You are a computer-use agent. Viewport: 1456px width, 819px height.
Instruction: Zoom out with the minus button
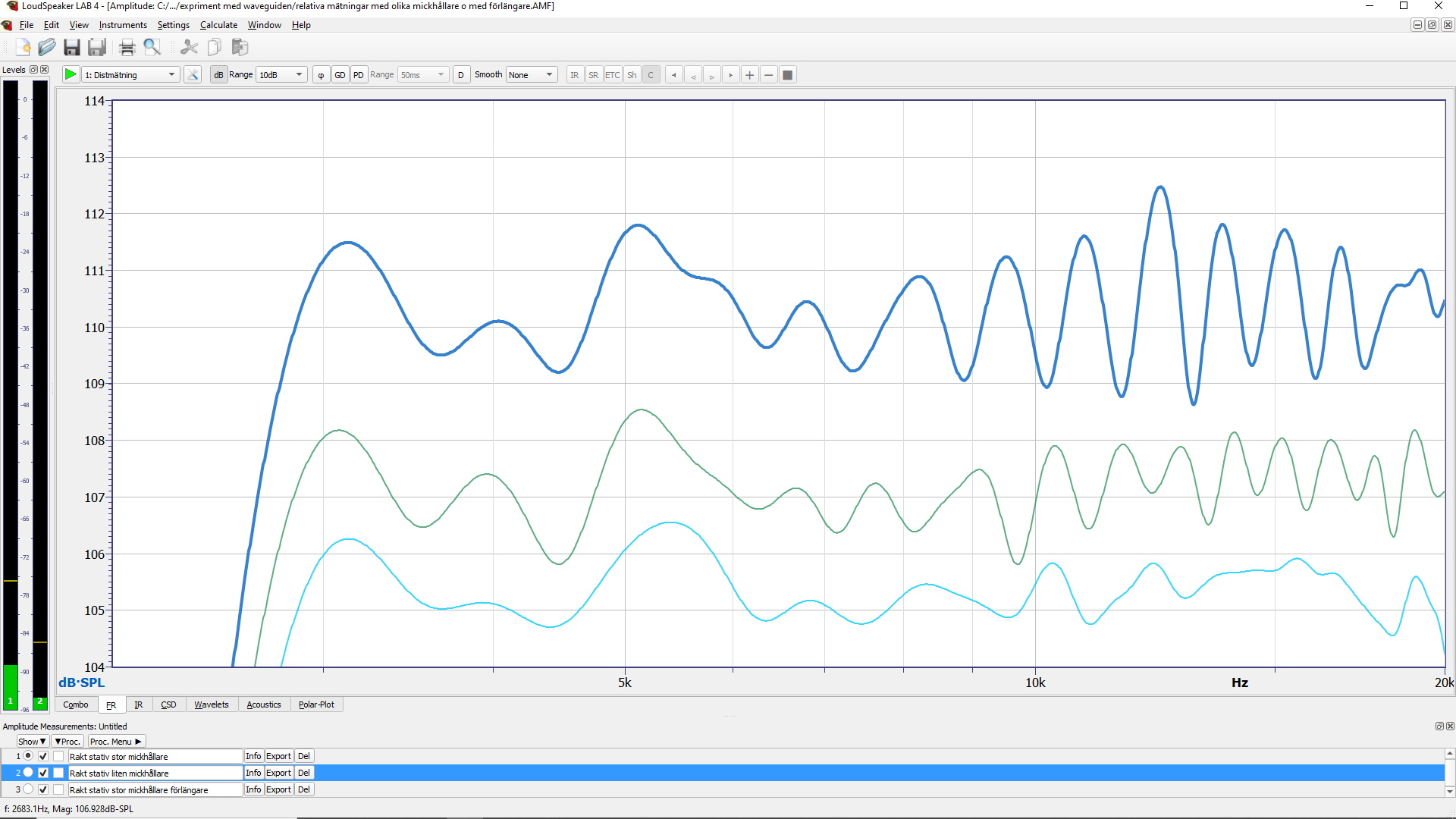(x=769, y=74)
